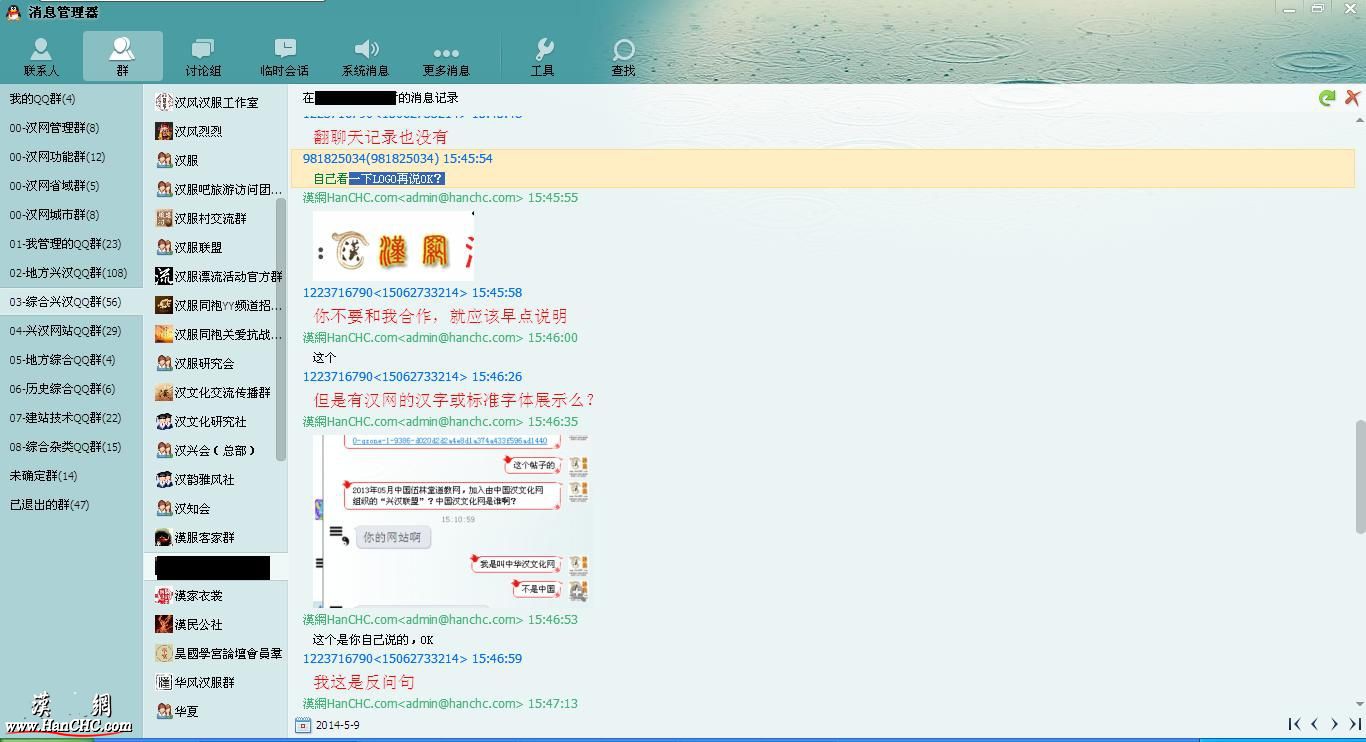Close the message record with red X
1366x742 pixels.
point(1352,97)
